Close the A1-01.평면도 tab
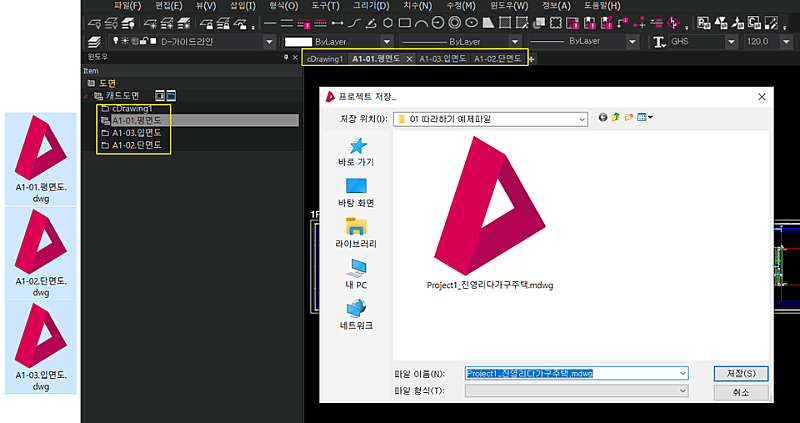The image size is (800, 423). pyautogui.click(x=409, y=59)
